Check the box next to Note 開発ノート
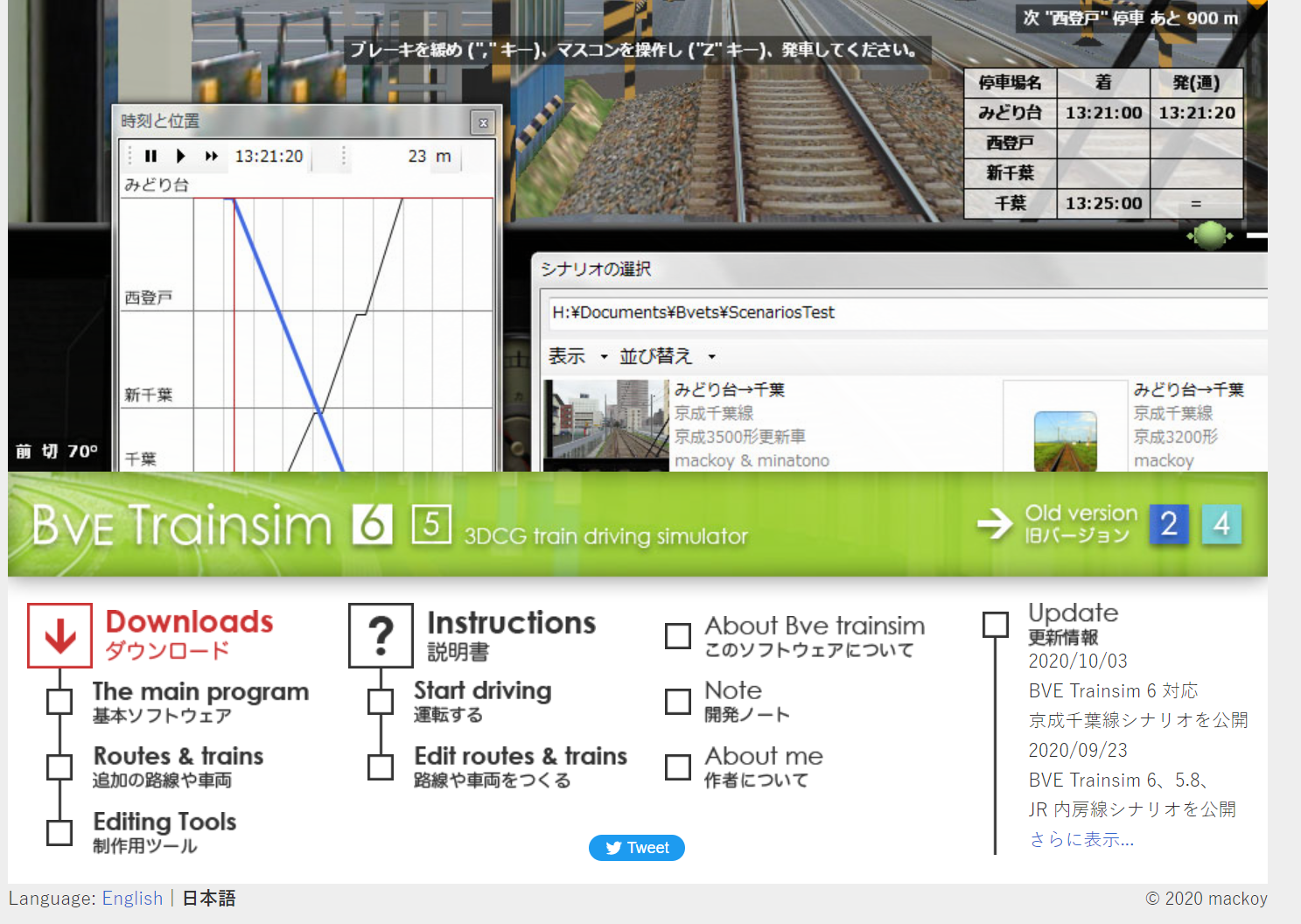Screen dimensions: 1301x924 coord(677,701)
